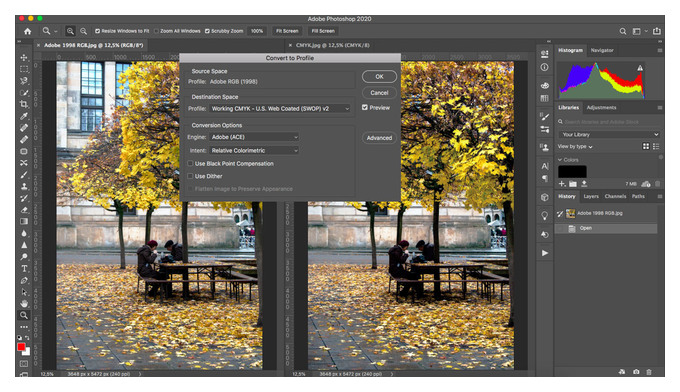The image size is (680, 392).
Task: Enable Use Dither checkbox
Action: coord(190,176)
